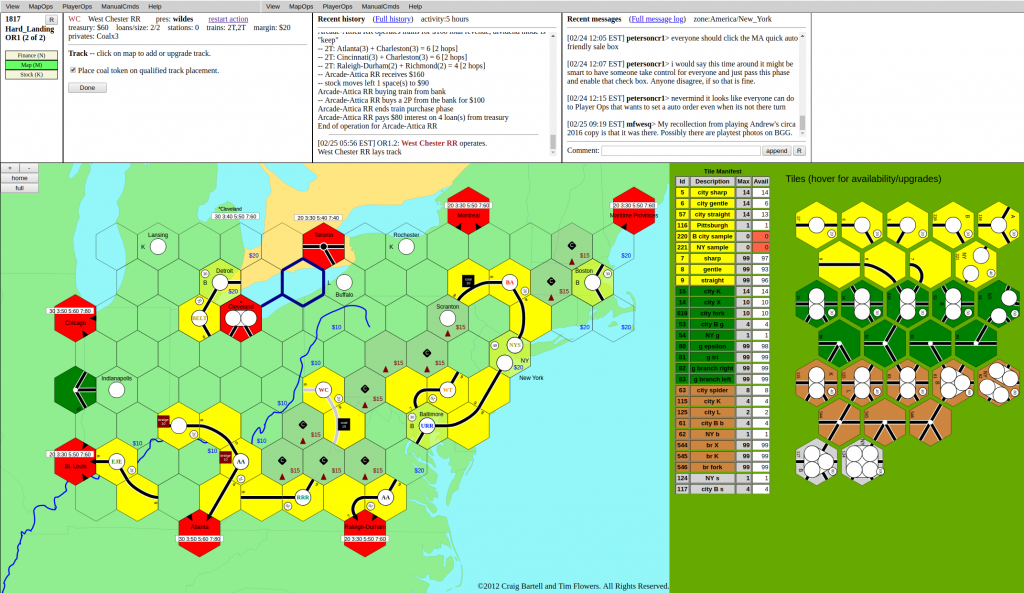This screenshot has width=1024, height=593.
Task: Click the red Chicago off-board hex
Action: pos(74,318)
